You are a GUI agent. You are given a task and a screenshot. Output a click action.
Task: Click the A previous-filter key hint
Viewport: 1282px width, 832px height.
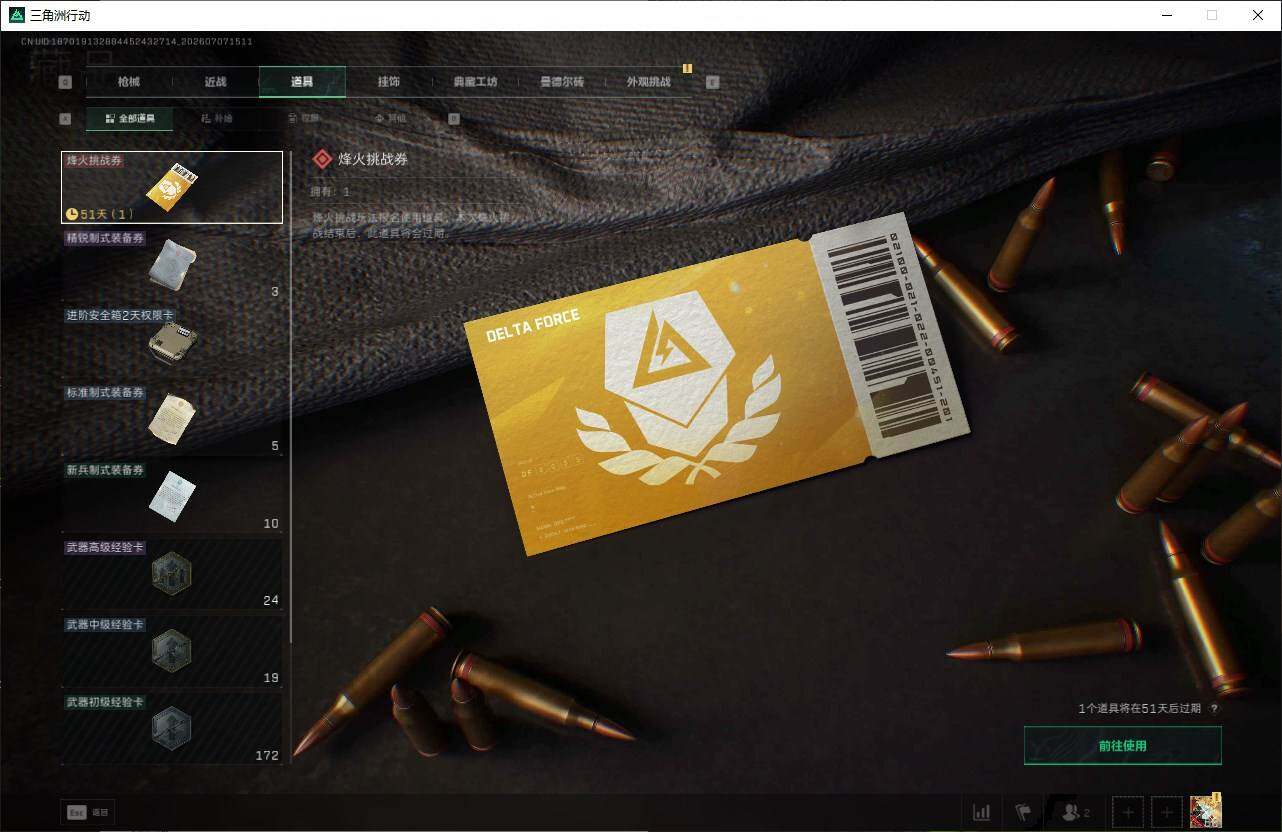click(65, 118)
